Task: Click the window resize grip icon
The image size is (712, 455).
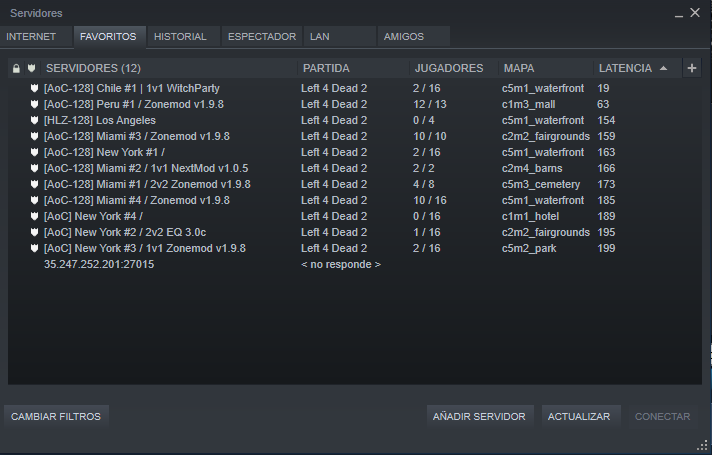Action: [x=702, y=446]
